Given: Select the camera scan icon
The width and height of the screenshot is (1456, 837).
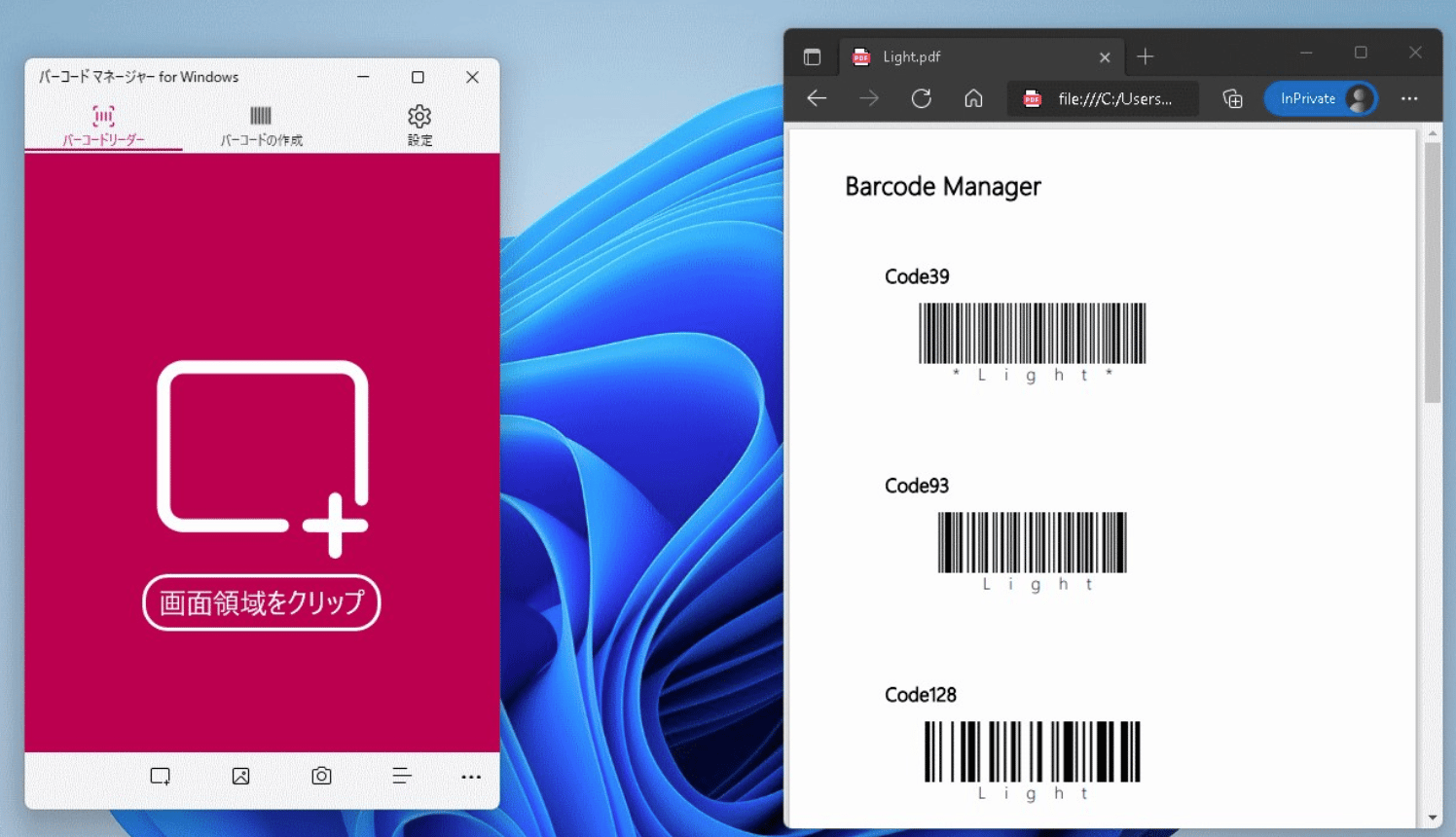Looking at the screenshot, I should point(321,776).
